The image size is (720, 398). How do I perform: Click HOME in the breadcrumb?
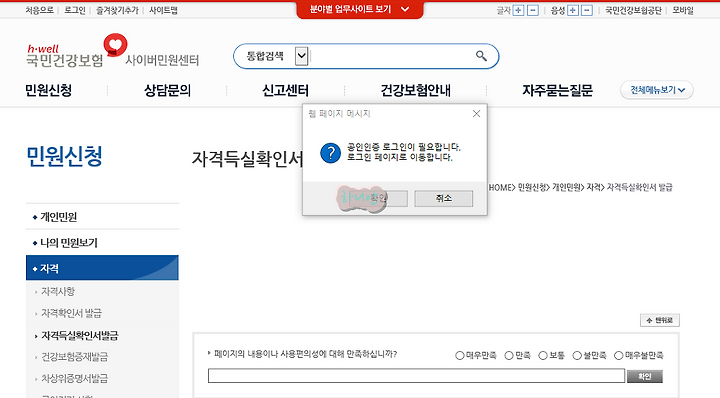point(500,187)
